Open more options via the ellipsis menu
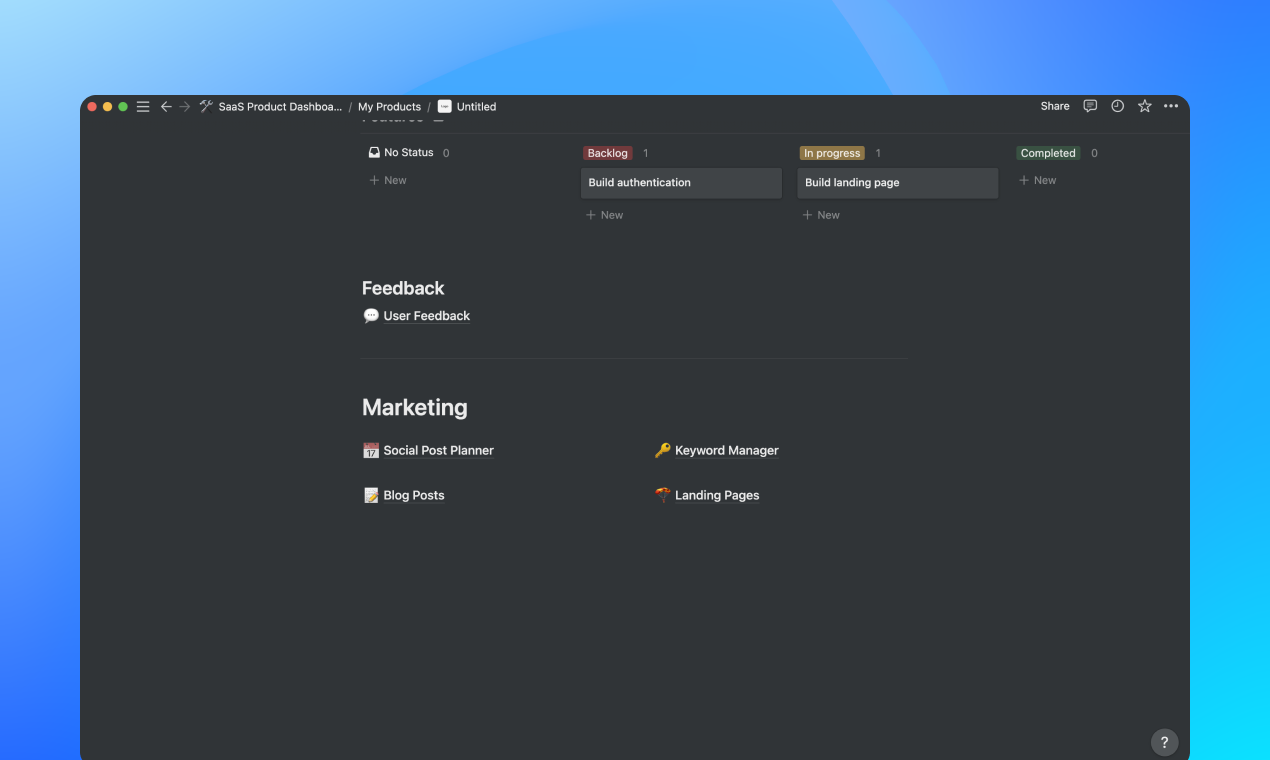Image resolution: width=1270 pixels, height=760 pixels. pyautogui.click(x=1171, y=106)
